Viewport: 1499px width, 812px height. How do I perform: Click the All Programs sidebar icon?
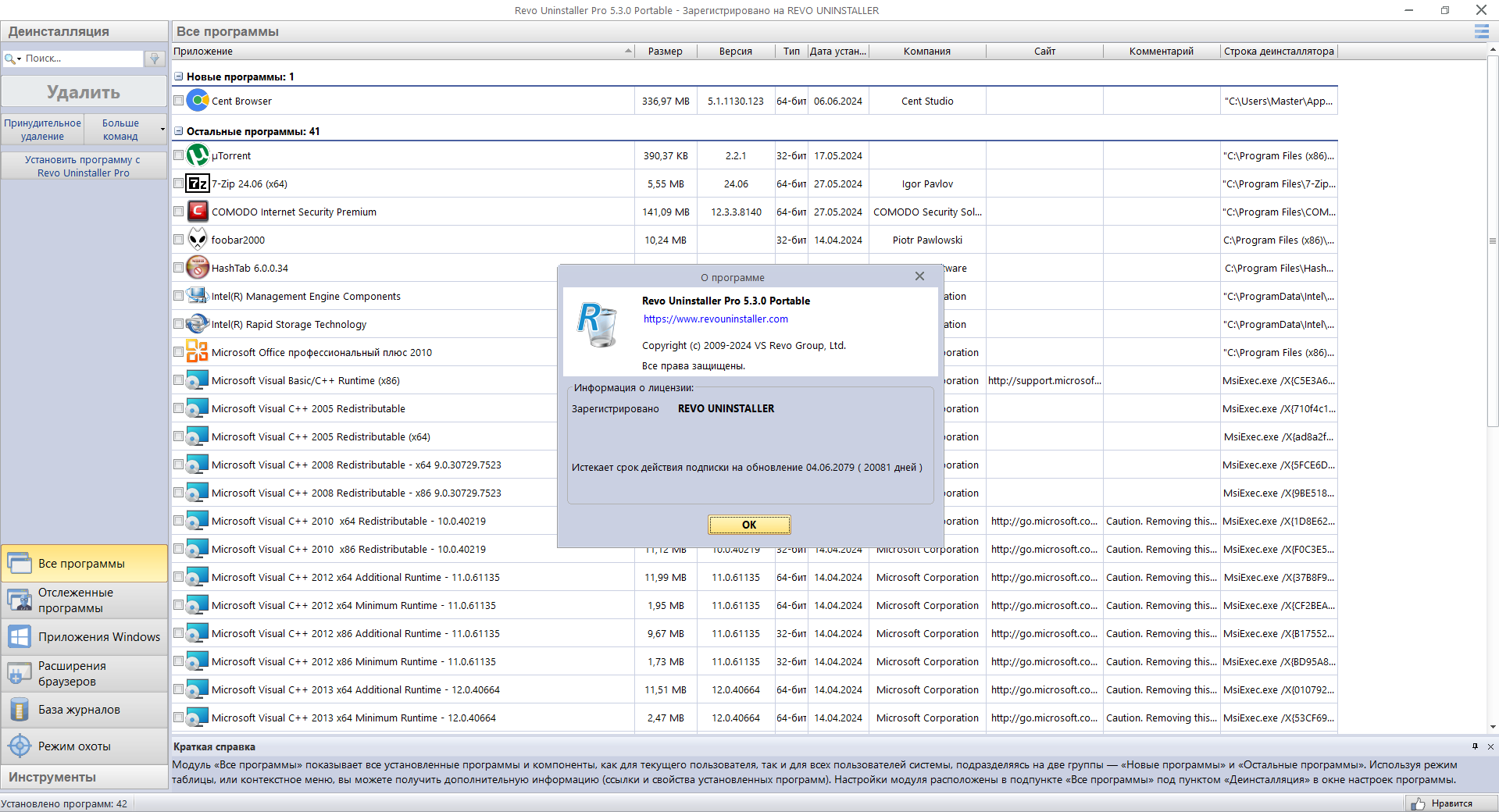point(20,563)
